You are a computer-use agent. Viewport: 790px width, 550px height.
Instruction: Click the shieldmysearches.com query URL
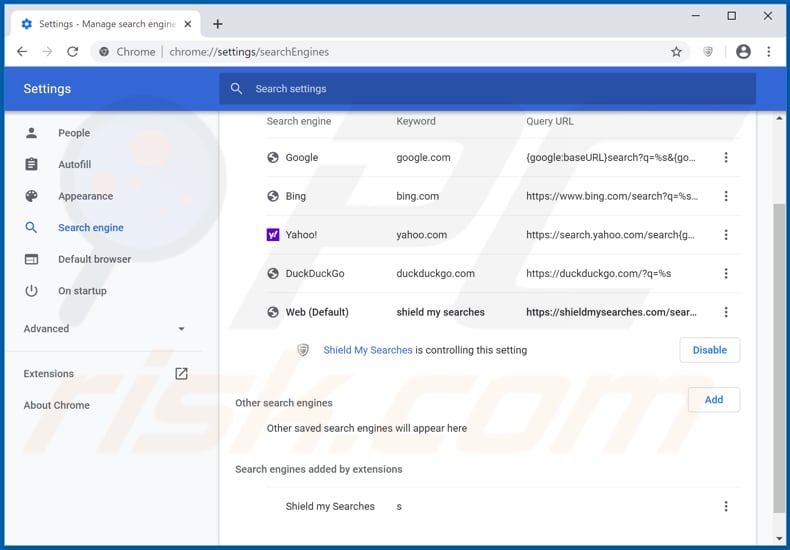point(611,312)
